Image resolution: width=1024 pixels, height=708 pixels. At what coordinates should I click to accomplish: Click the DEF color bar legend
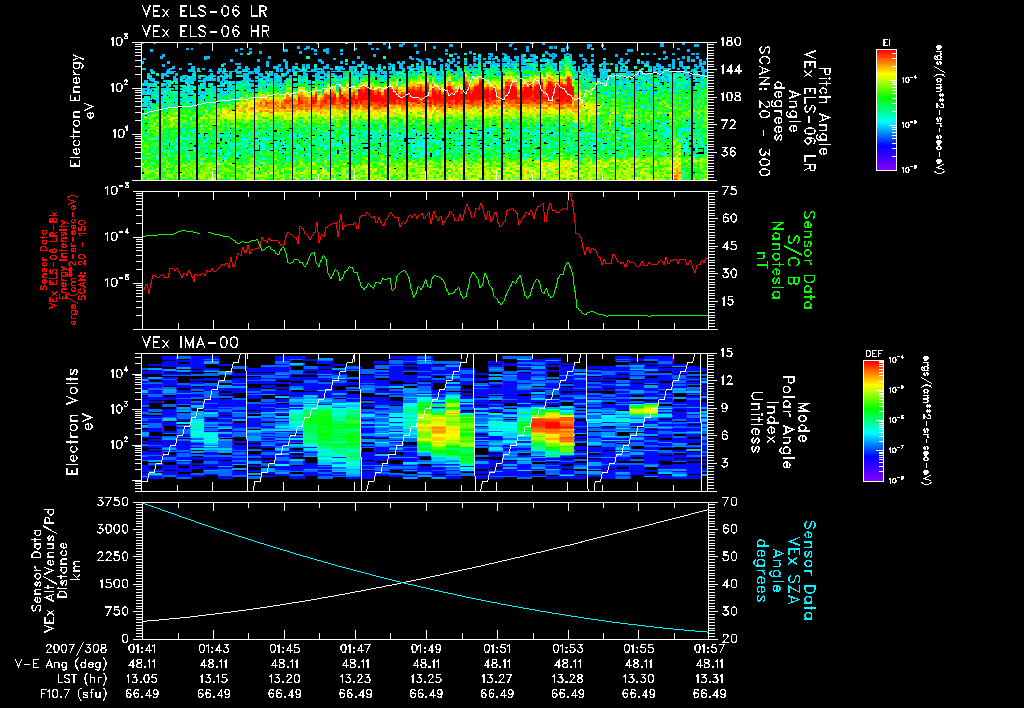[874, 420]
